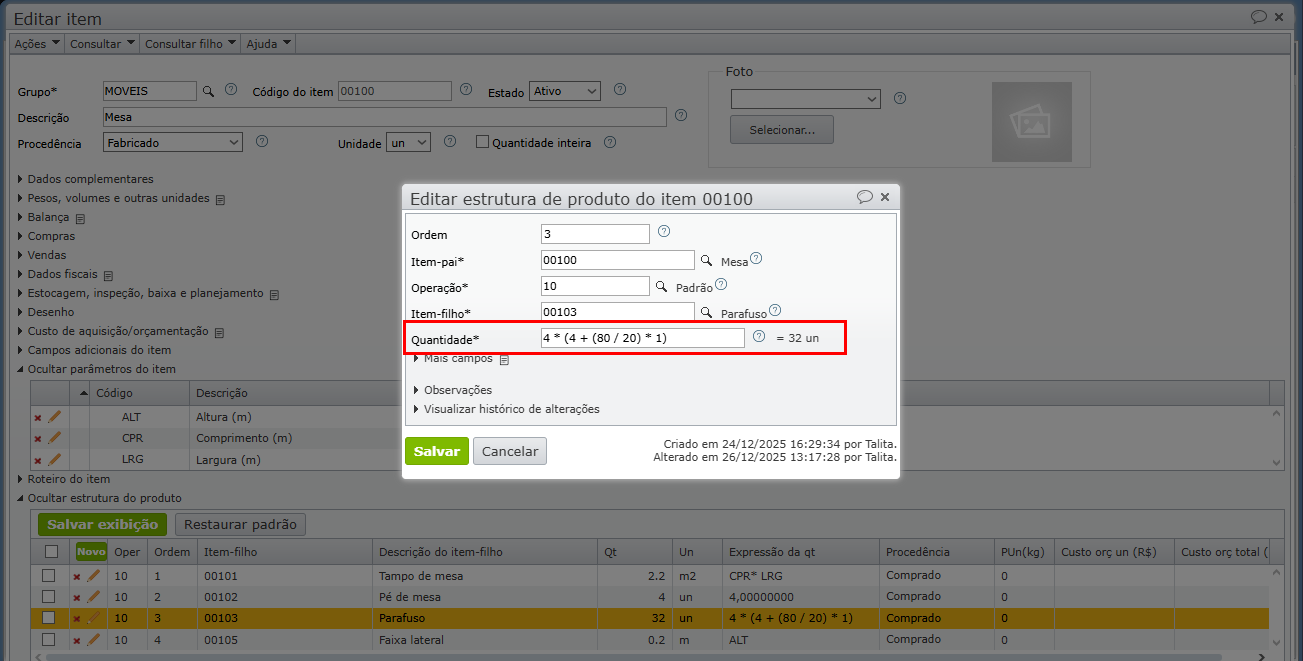The image size is (1303, 661).
Task: Click the search icon next to Operação field
Action: pos(661,286)
